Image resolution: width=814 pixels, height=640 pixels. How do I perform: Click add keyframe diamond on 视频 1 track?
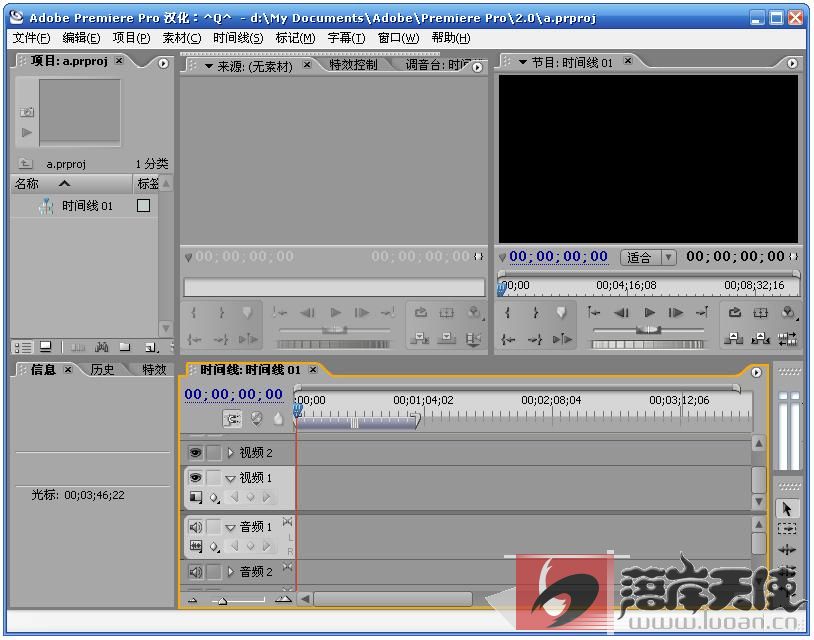(250, 497)
